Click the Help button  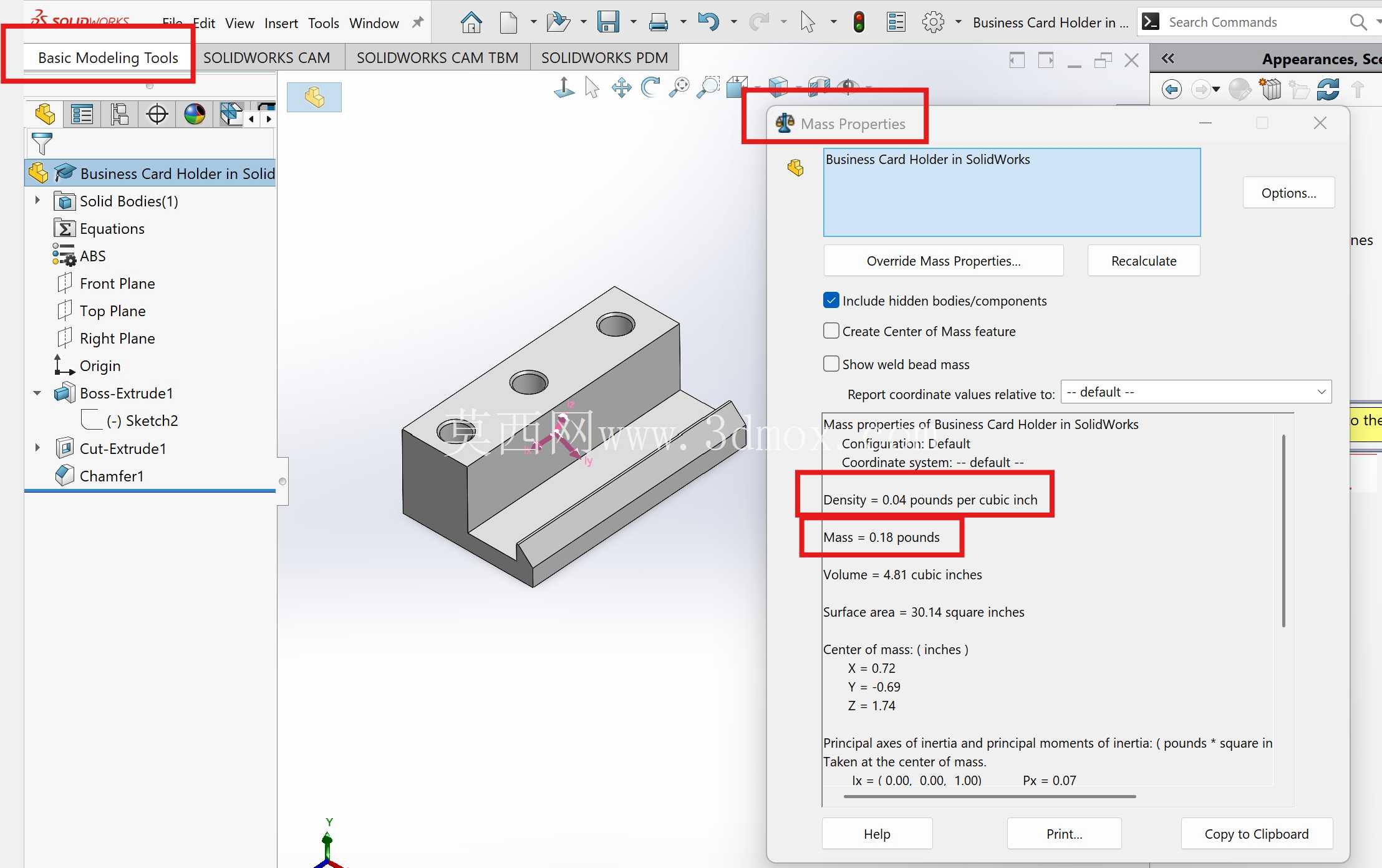(877, 834)
